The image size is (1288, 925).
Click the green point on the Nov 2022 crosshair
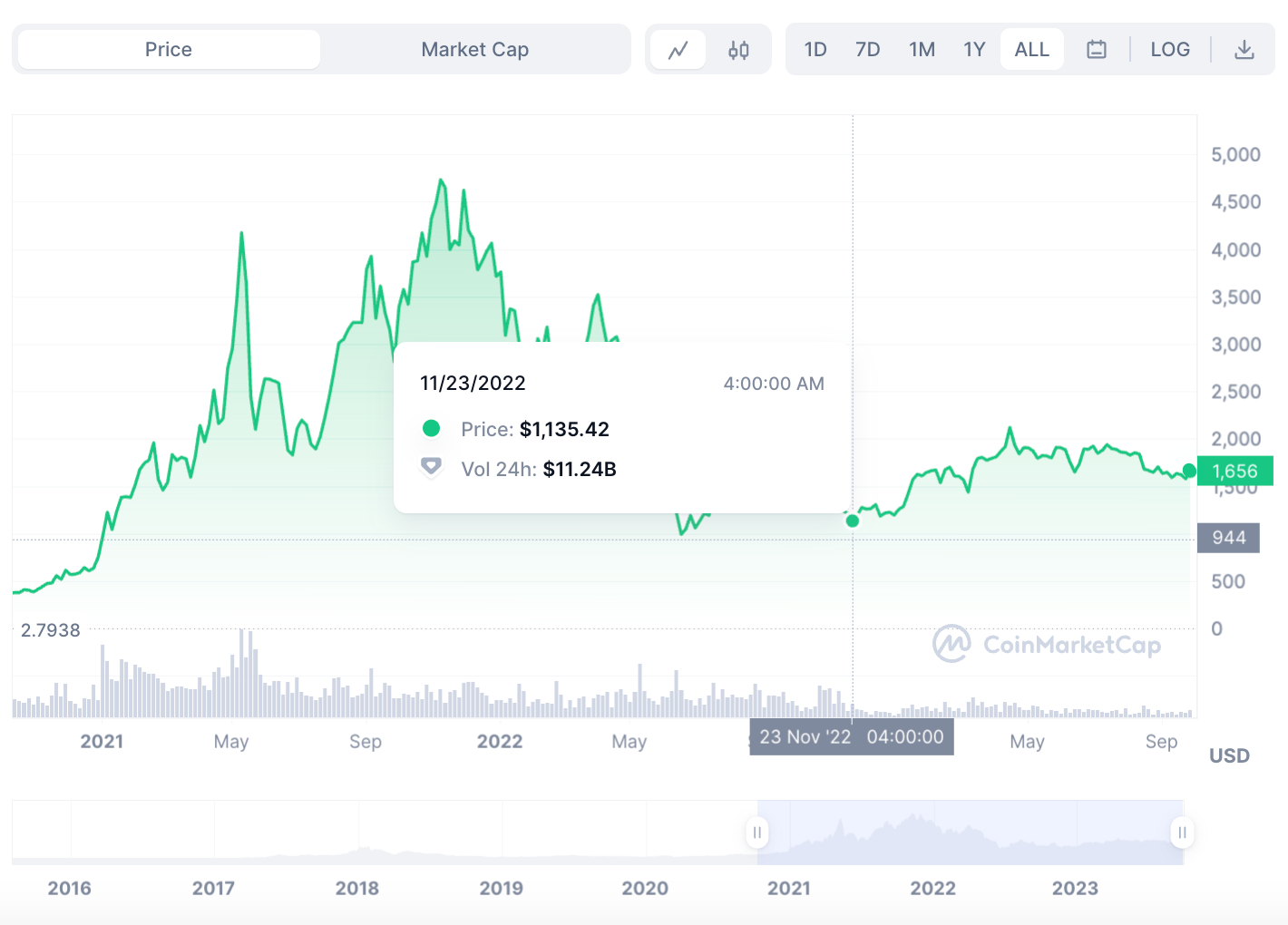853,521
